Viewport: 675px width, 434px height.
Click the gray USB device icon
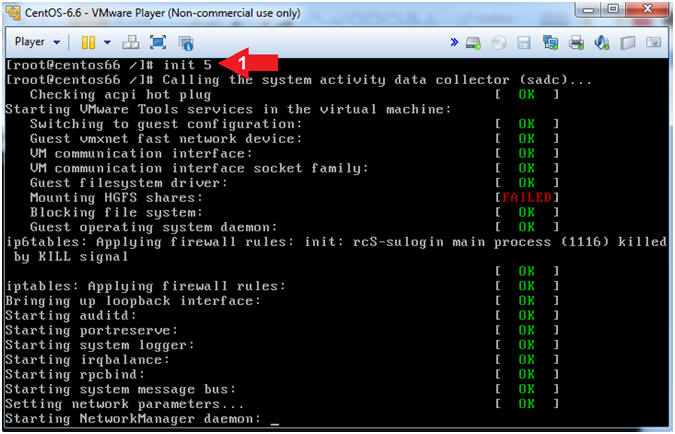tap(628, 43)
